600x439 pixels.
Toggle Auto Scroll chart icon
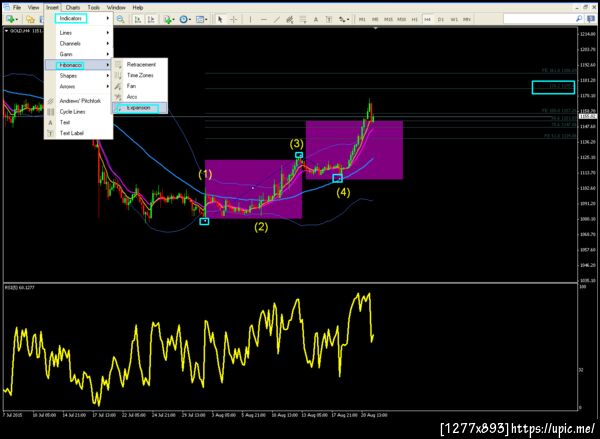138,19
